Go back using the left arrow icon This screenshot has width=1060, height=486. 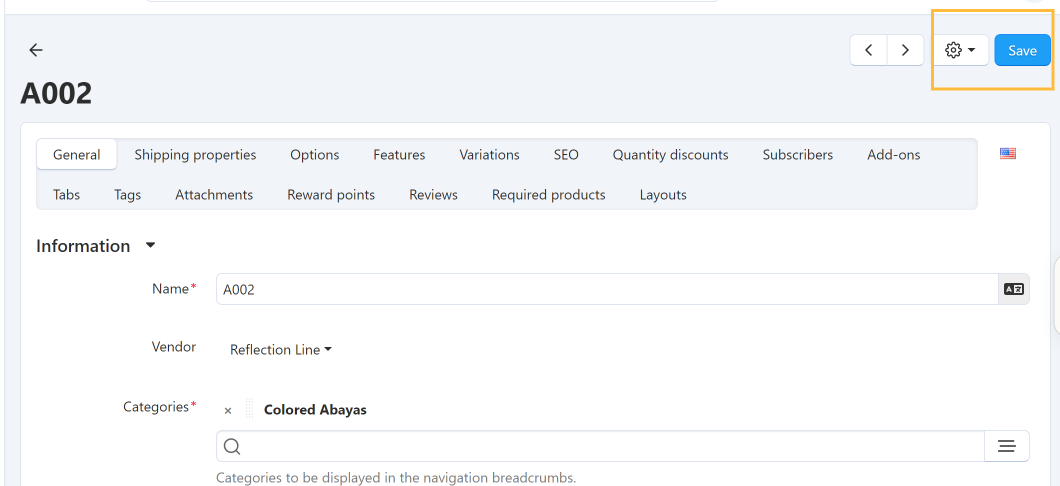pyautogui.click(x=36, y=49)
